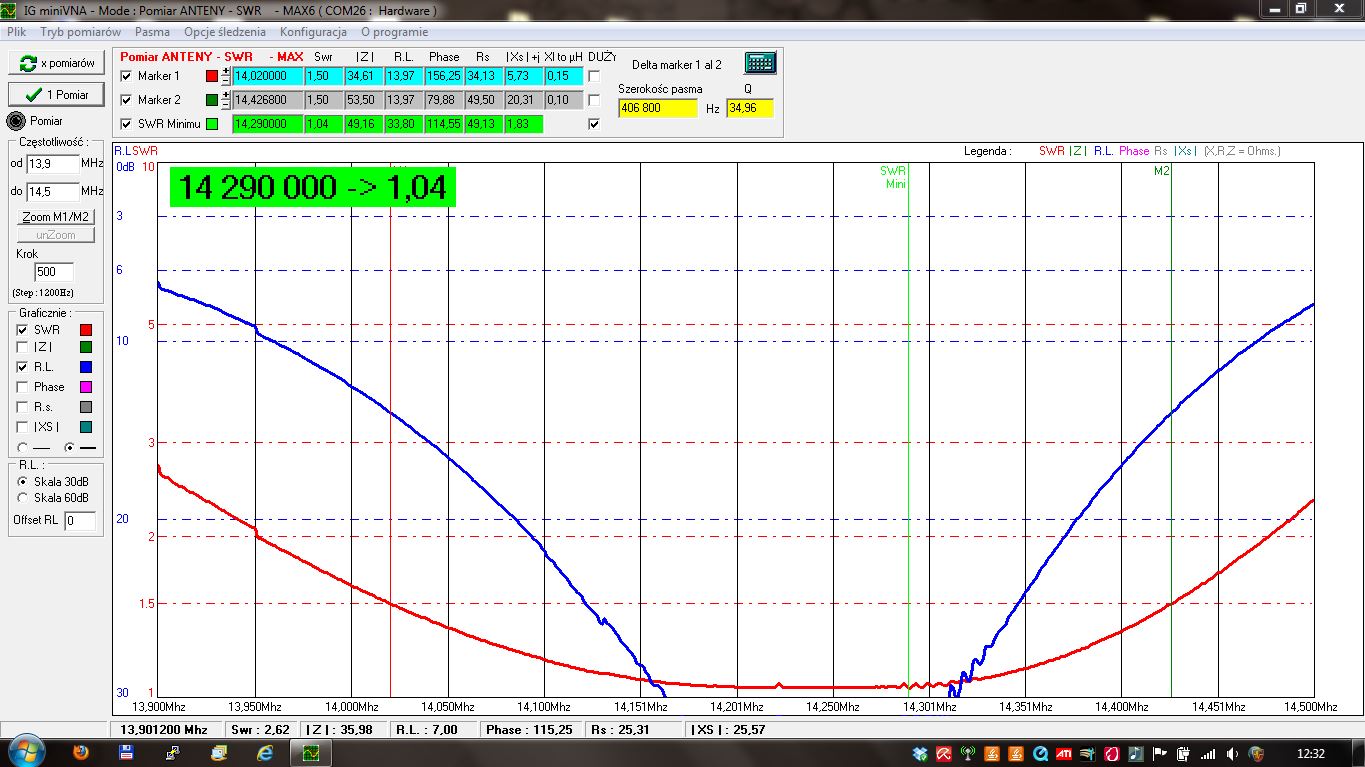Click the miniVNA taskbar icon
This screenshot has height=767, width=1365.
312,752
